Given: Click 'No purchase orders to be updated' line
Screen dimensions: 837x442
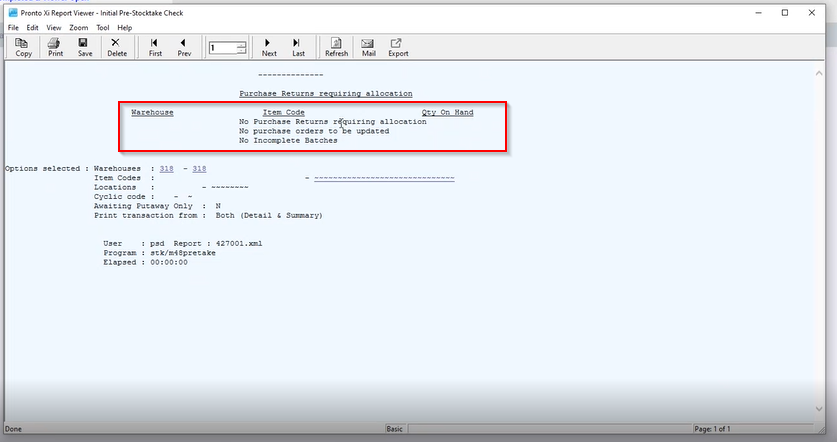Looking at the screenshot, I should 314,131.
